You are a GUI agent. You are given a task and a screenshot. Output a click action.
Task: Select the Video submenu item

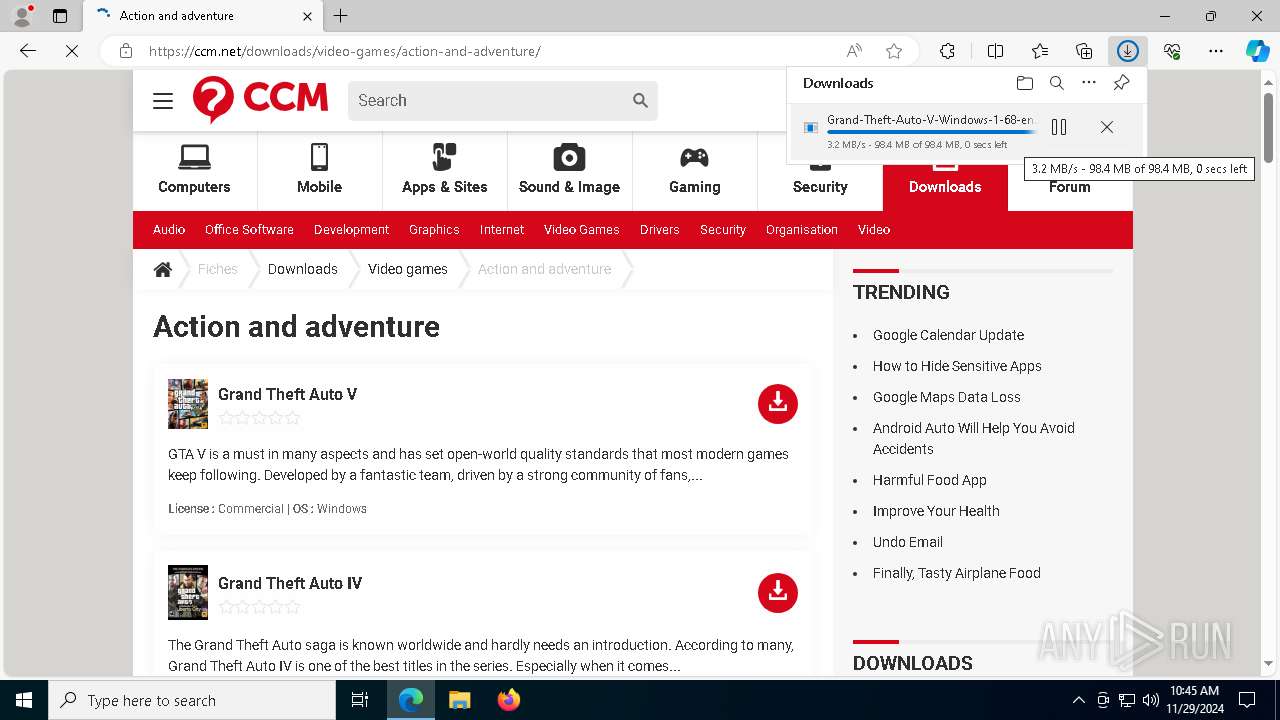tap(874, 230)
